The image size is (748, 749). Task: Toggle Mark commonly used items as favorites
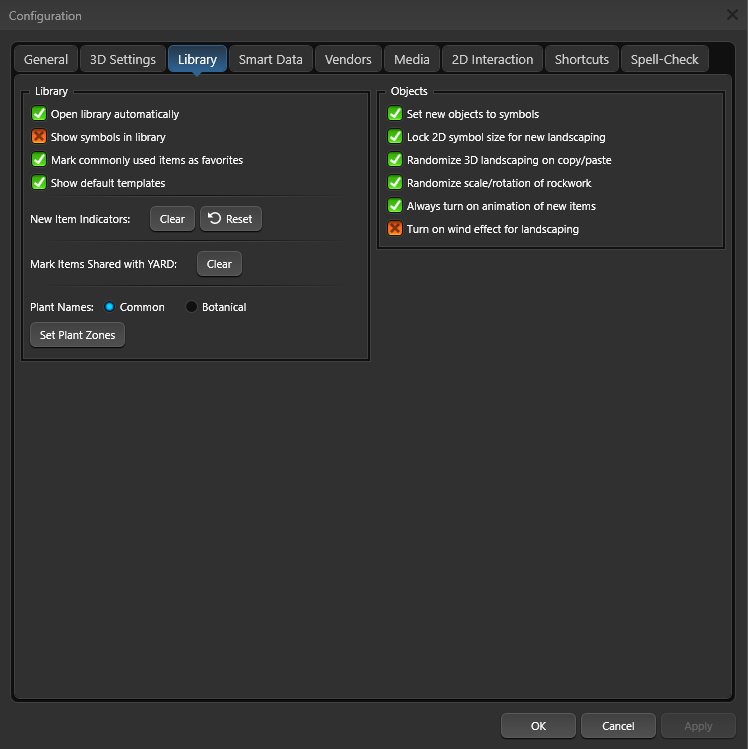pyautogui.click(x=39, y=160)
